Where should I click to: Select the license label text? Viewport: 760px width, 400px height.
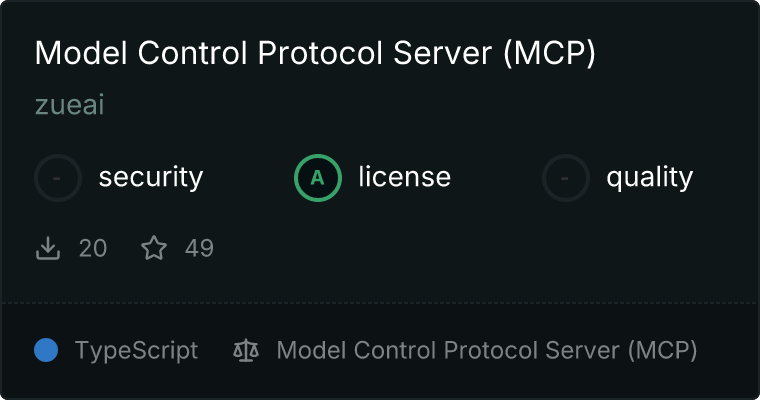pos(405,177)
